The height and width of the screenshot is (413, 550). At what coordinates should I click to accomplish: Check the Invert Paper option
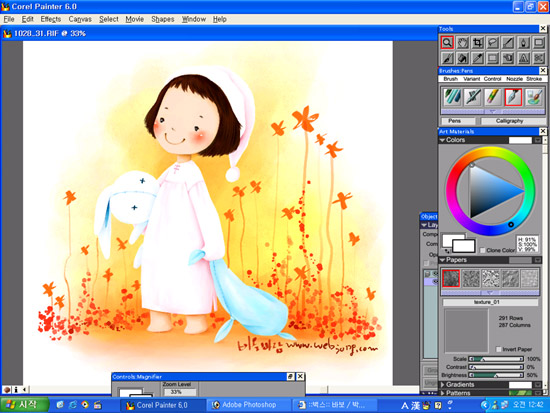click(498, 349)
